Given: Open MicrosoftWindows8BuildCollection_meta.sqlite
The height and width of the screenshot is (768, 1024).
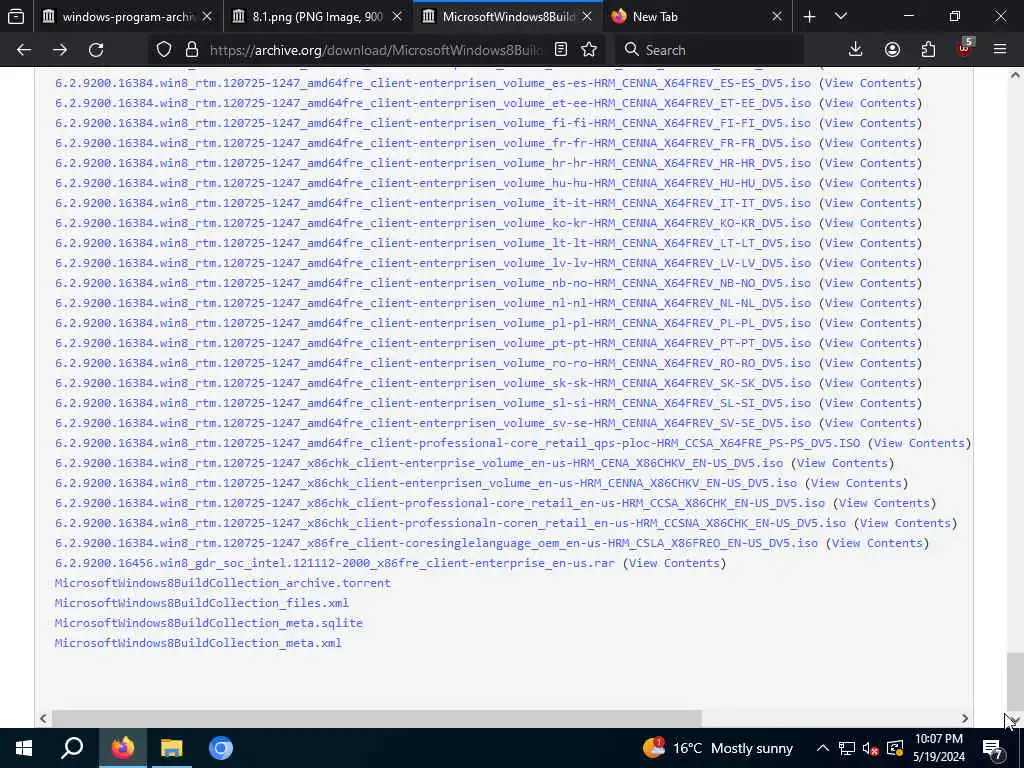Looking at the screenshot, I should click(x=209, y=623).
